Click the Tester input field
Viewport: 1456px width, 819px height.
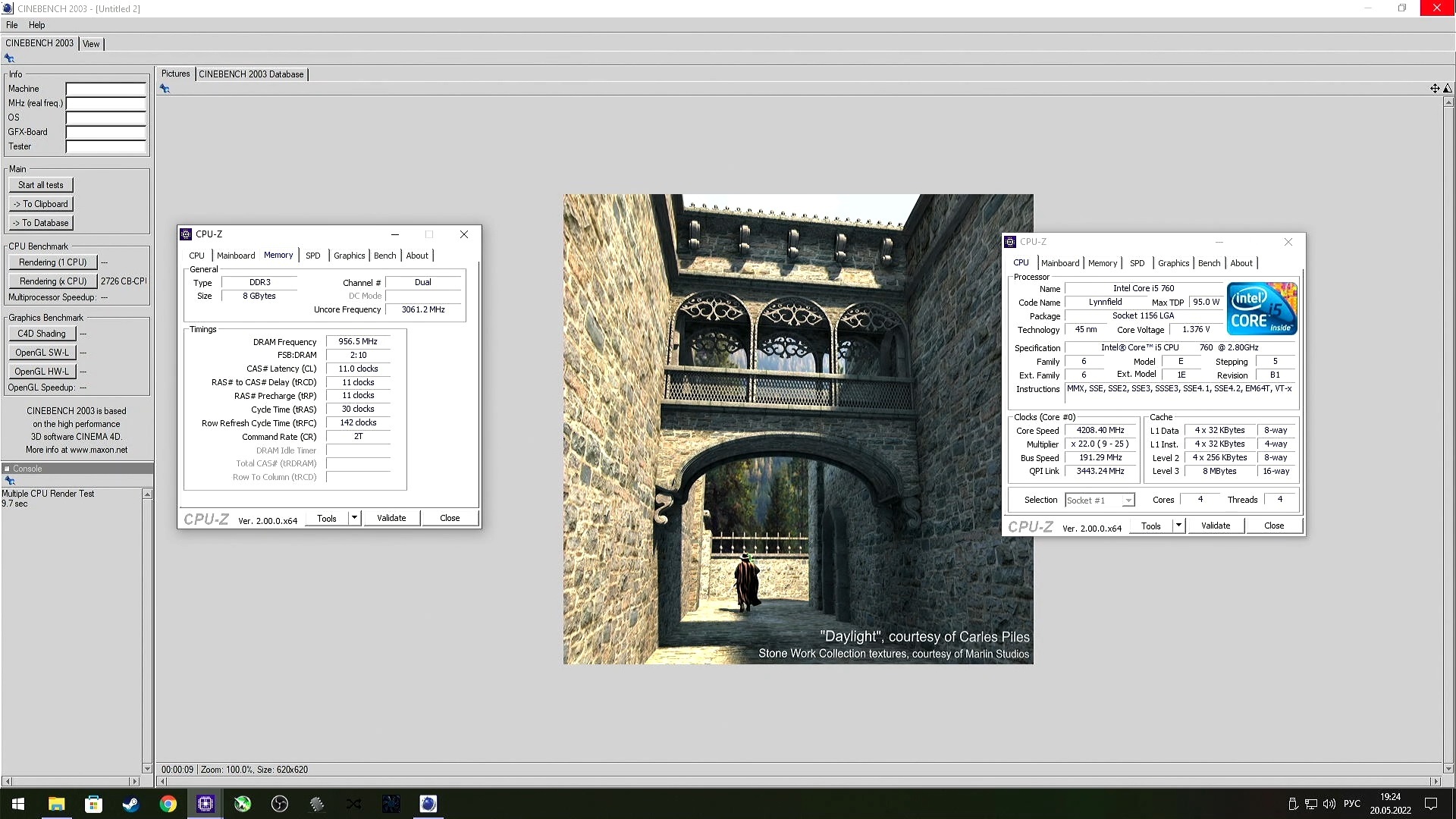tap(105, 146)
